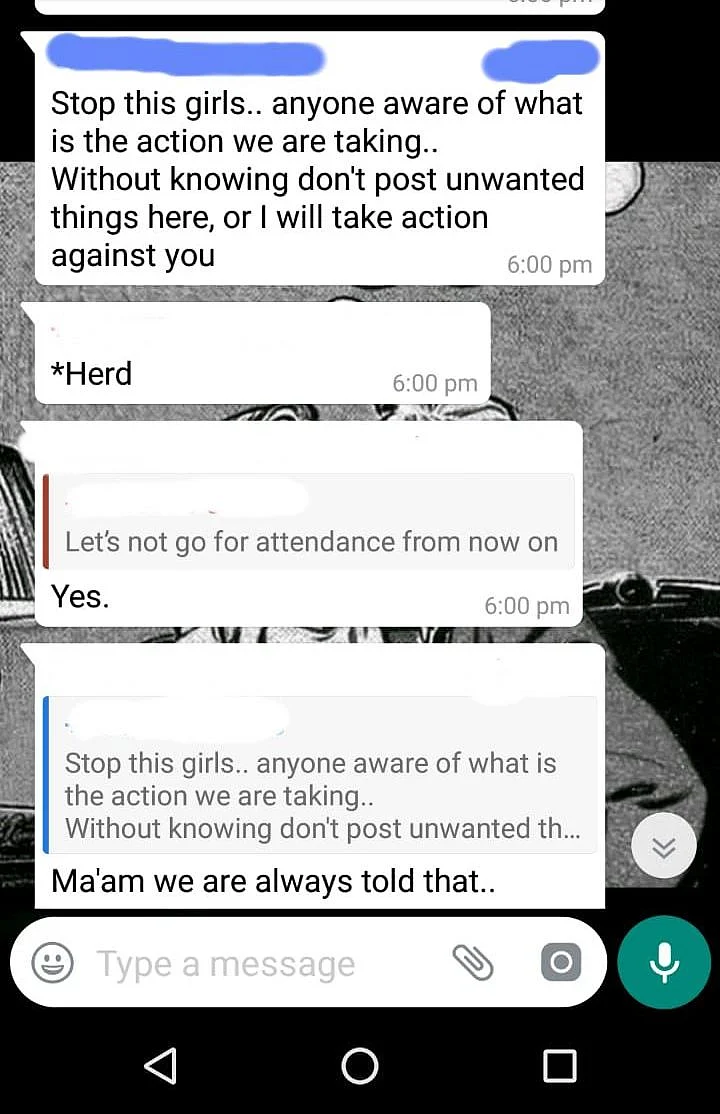Tap the attachment paperclip icon

[473, 963]
